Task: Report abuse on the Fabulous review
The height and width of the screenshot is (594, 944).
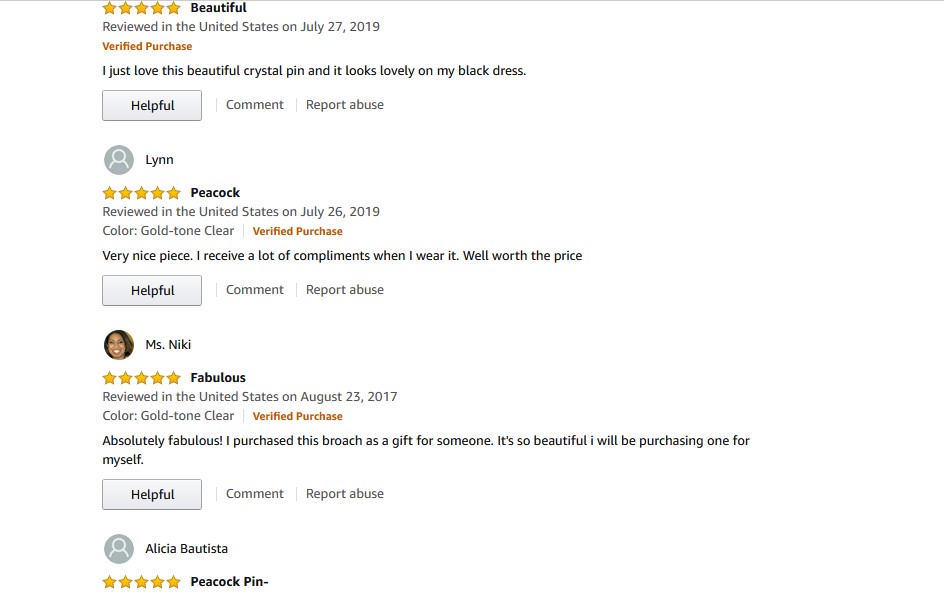Action: [x=344, y=494]
